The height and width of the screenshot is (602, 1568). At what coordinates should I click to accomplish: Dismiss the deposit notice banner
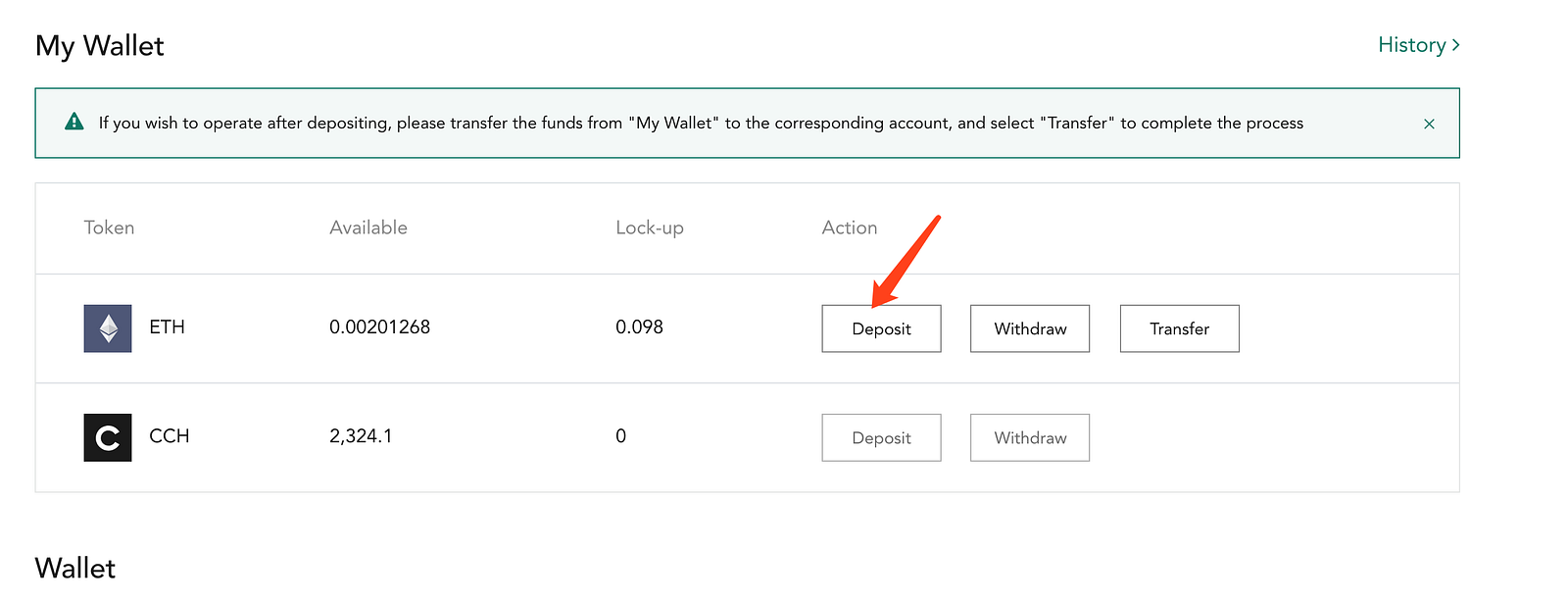1429,124
